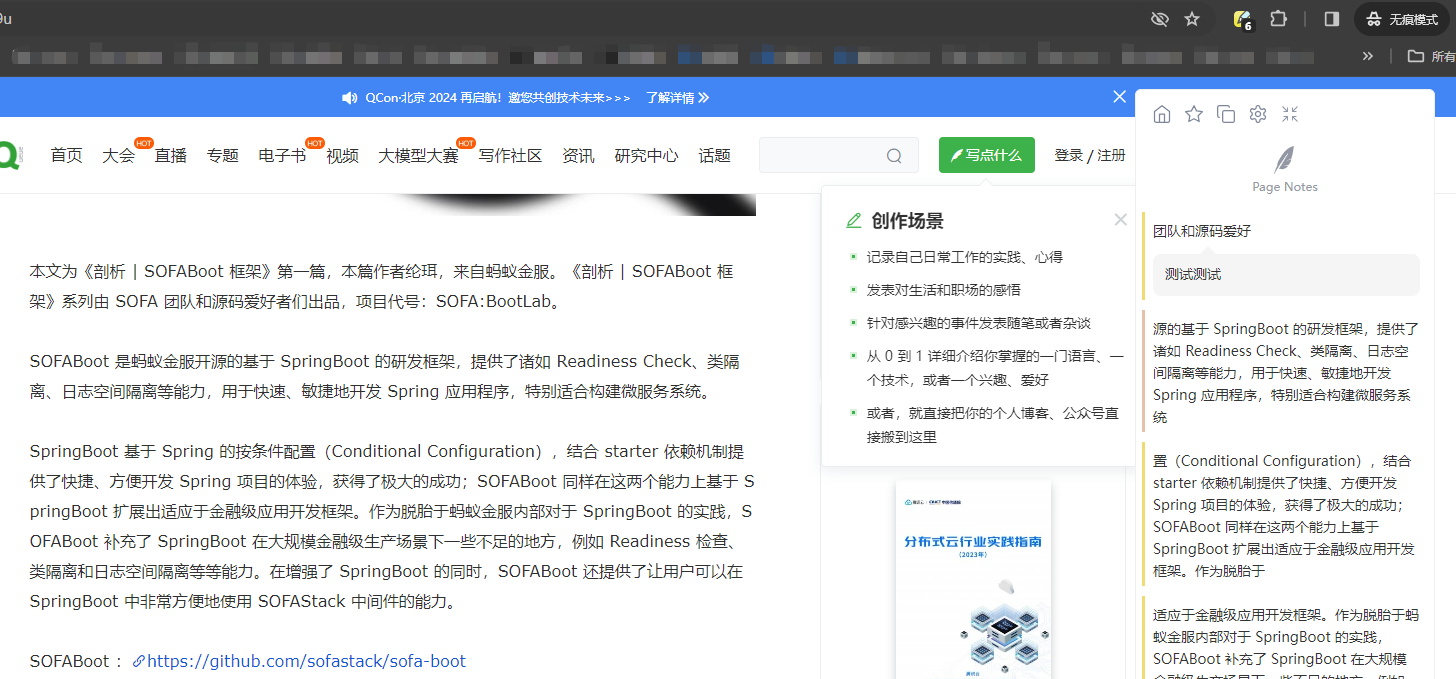Click the crossed-out eye icon in address bar
The width and height of the screenshot is (1456, 679).
[x=1160, y=19]
